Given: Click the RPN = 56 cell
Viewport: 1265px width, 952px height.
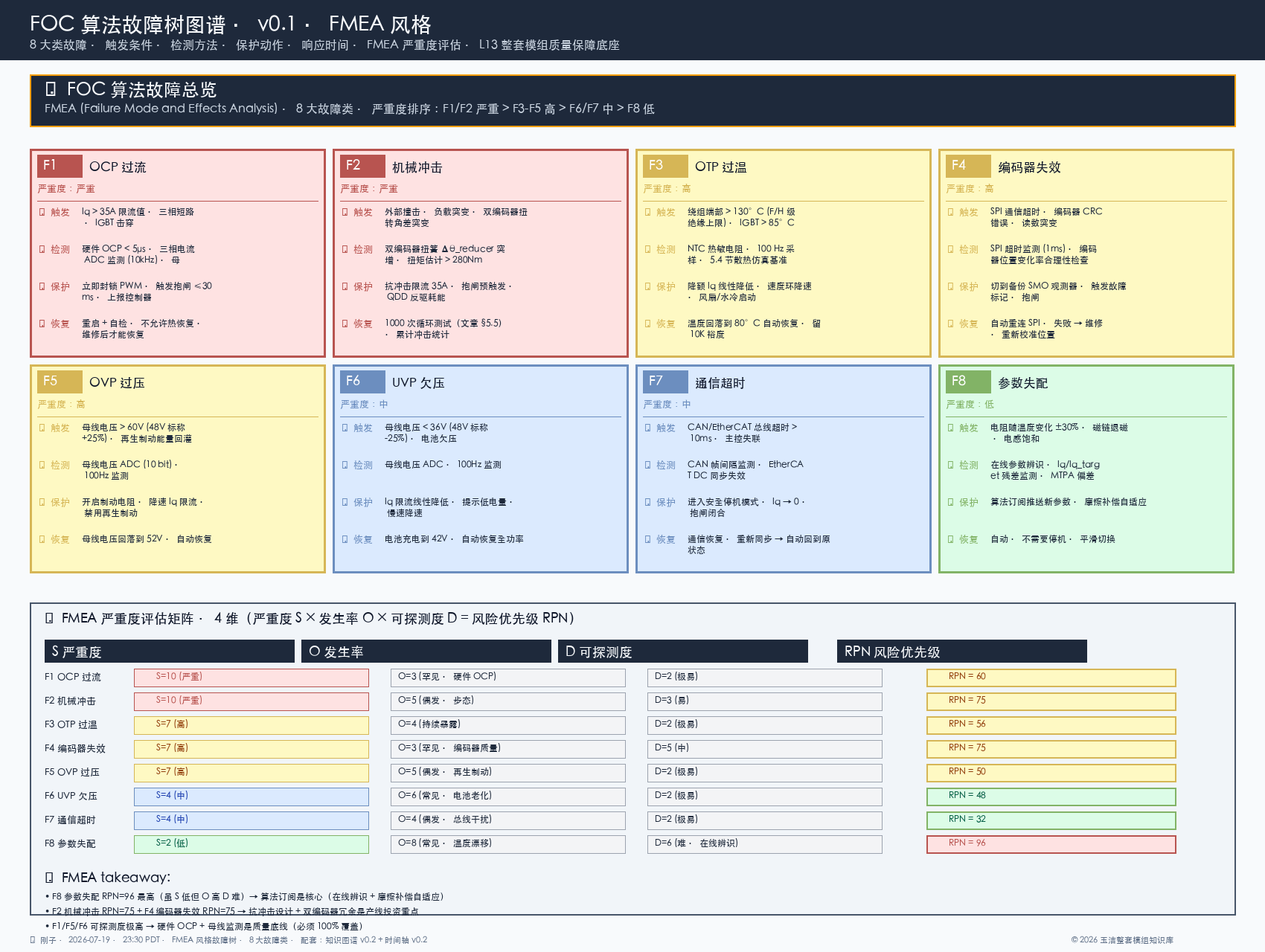Looking at the screenshot, I should [1051, 725].
